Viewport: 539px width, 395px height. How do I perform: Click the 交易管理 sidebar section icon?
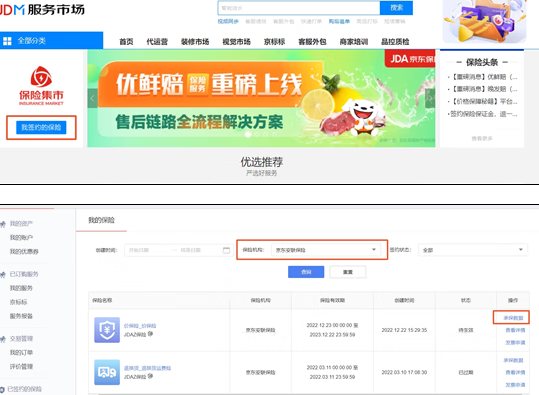click(3, 339)
